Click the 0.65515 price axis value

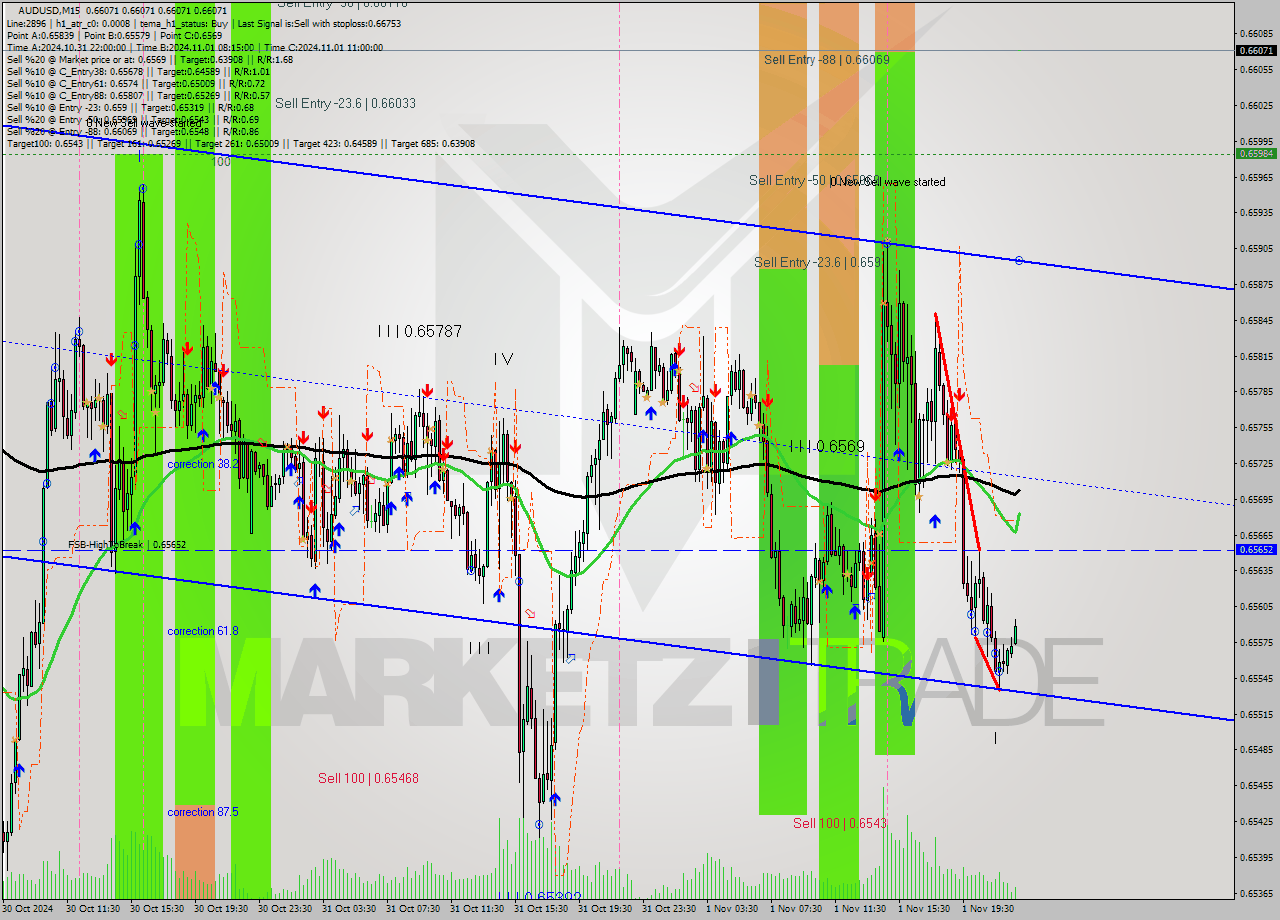[x=1256, y=715]
